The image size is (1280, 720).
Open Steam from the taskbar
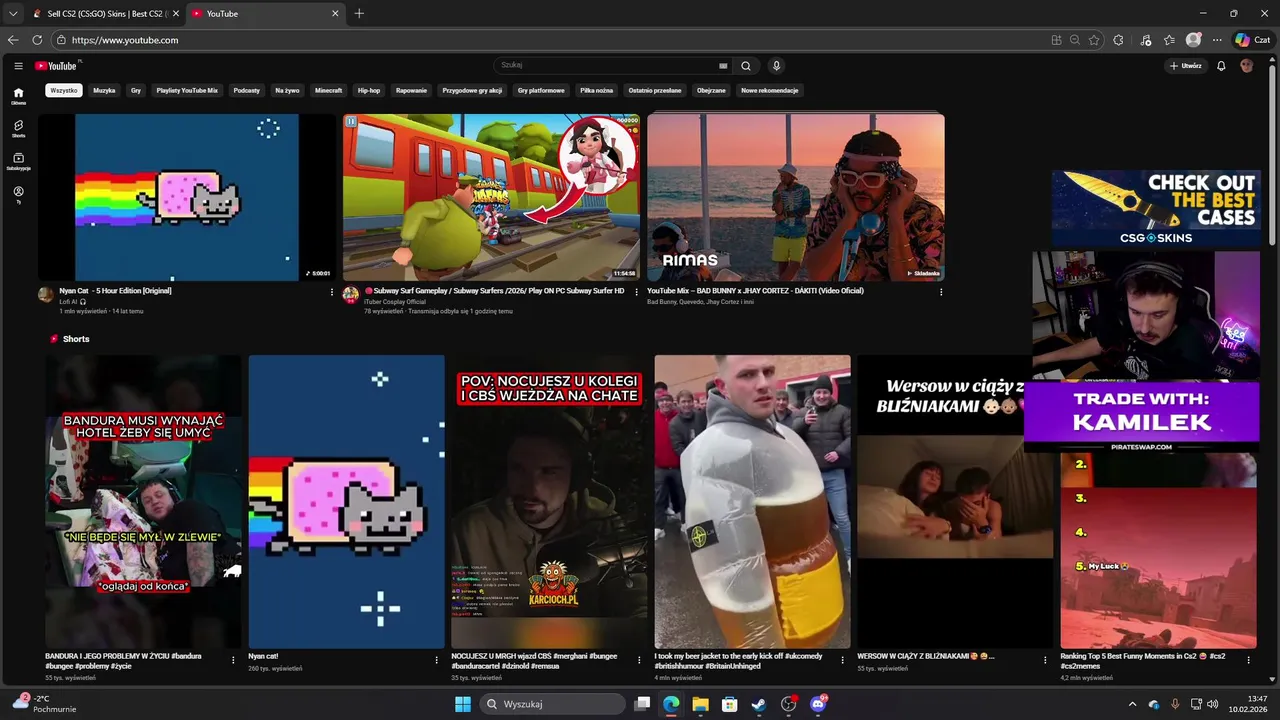click(759, 704)
